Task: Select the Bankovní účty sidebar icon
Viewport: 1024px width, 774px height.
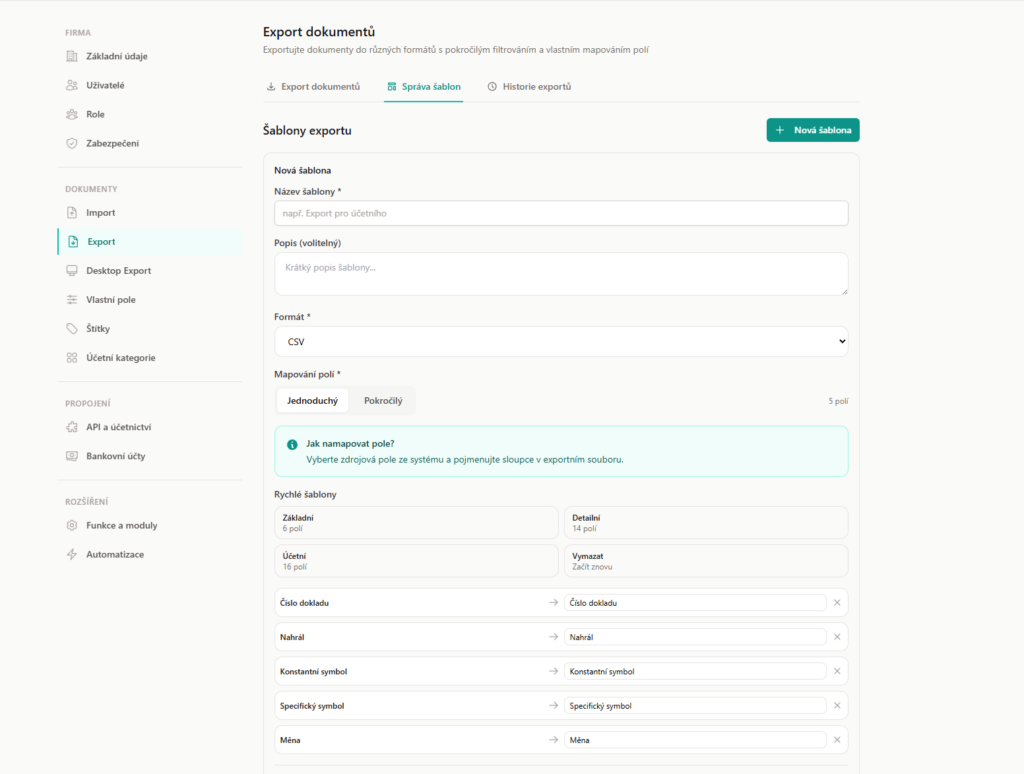Action: click(71, 456)
